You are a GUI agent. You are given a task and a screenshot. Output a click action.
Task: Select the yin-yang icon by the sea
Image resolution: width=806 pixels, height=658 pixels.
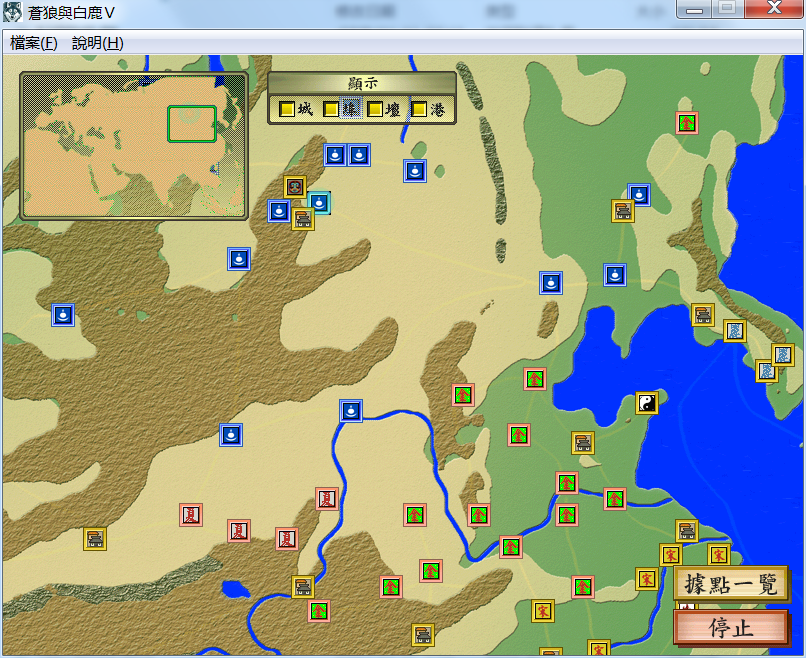[x=647, y=403]
